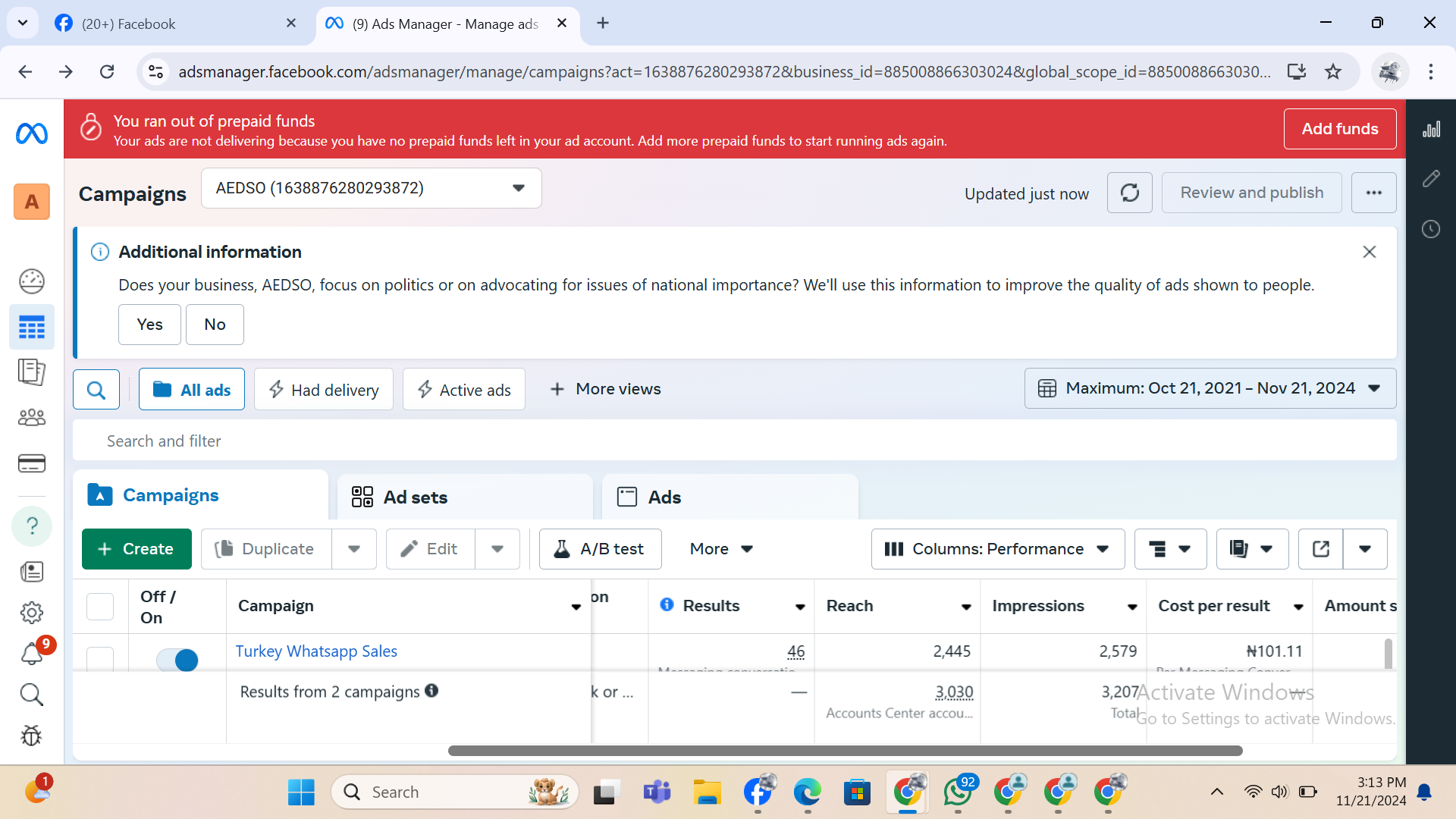Open notifications bell with 9 badge
Screen dimensions: 1456x819
coord(32,653)
